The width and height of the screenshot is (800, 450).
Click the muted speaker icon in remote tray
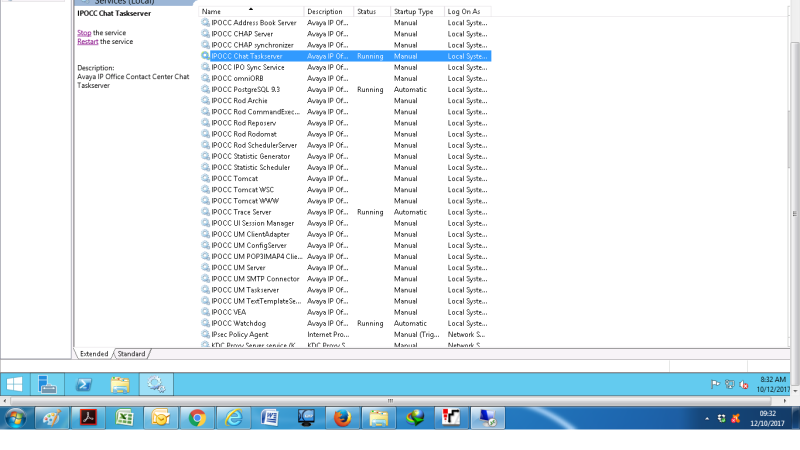click(x=744, y=385)
